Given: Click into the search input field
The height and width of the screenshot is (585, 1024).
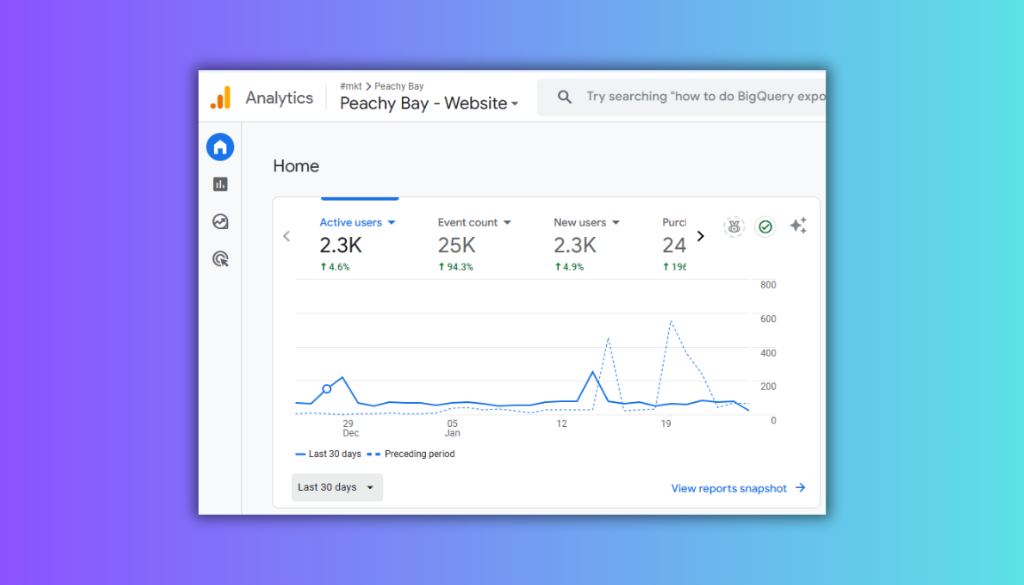Looking at the screenshot, I should point(700,97).
